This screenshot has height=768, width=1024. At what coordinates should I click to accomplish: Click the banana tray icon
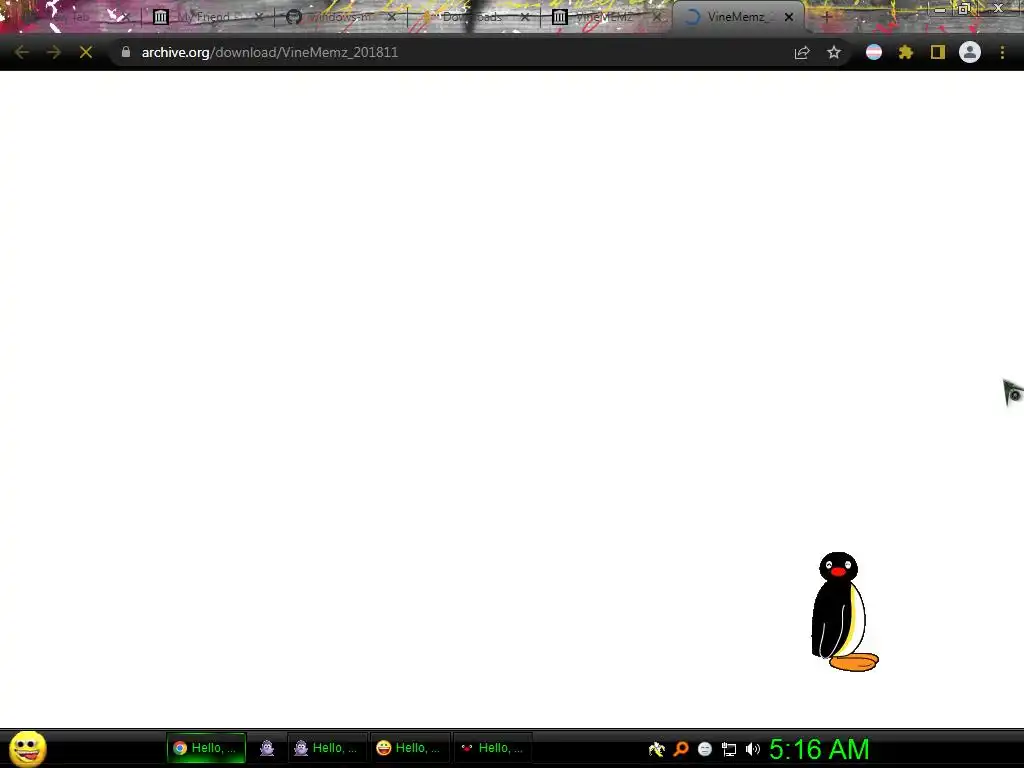[656, 749]
